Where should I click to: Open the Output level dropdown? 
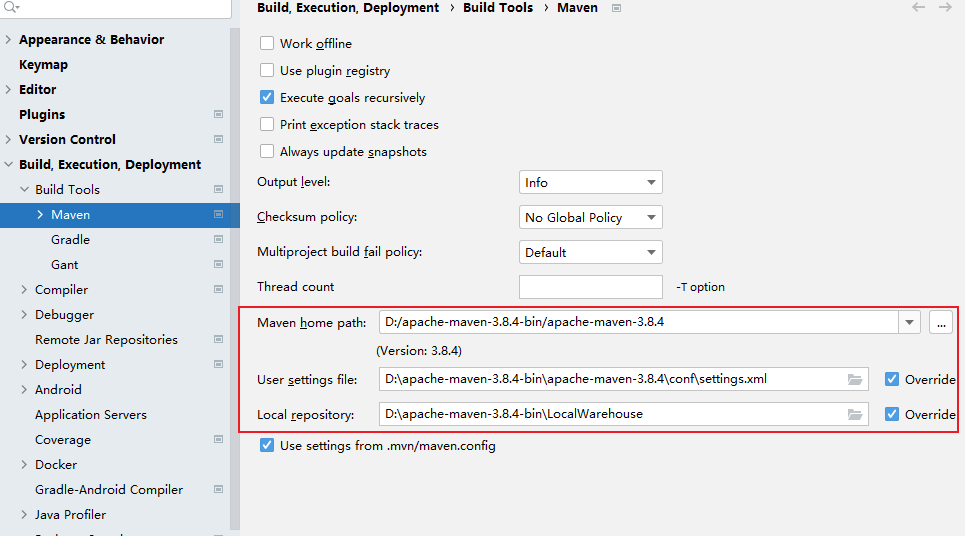point(590,183)
